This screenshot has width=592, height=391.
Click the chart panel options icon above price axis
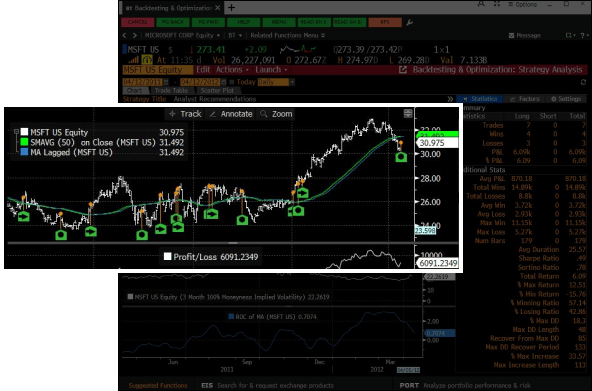[408, 114]
